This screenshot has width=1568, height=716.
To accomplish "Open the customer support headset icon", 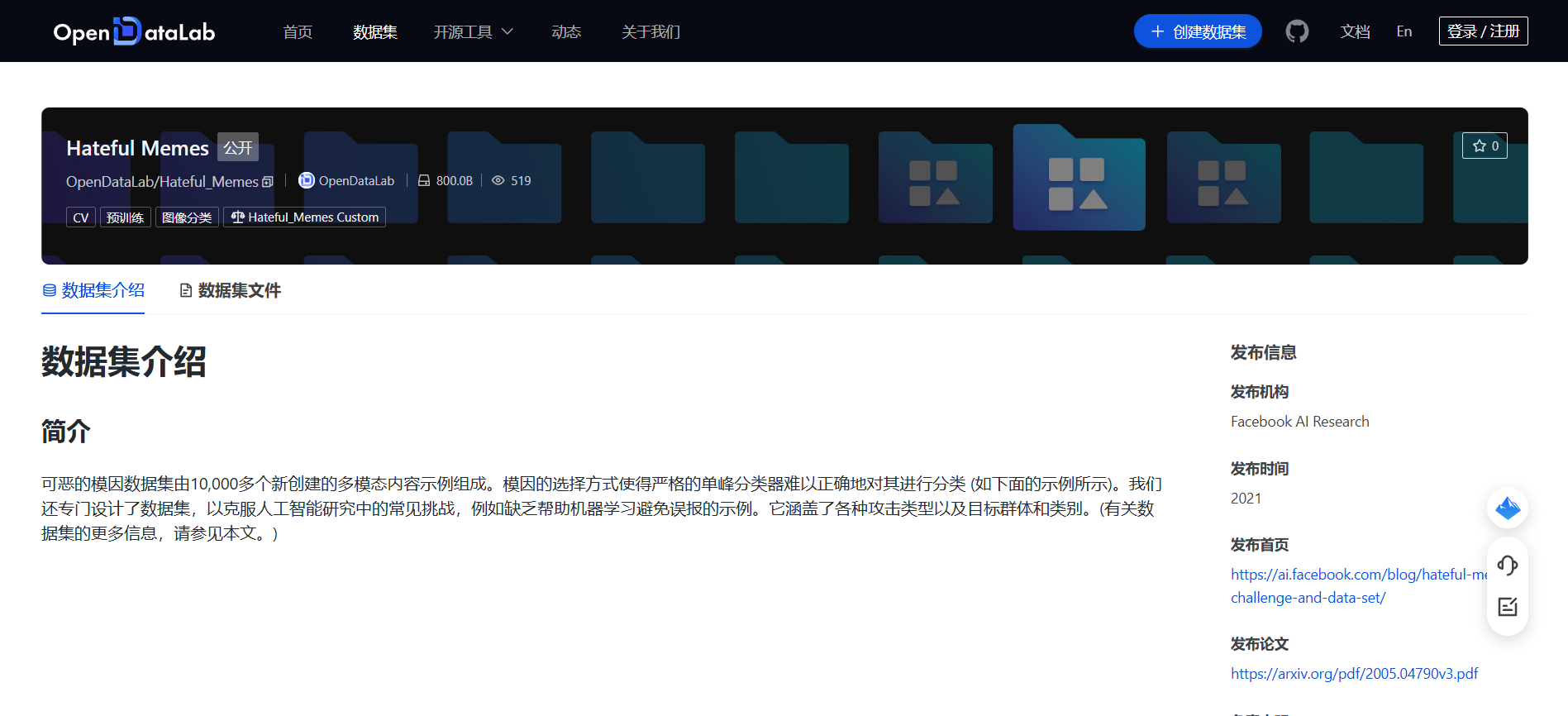I will pyautogui.click(x=1508, y=566).
